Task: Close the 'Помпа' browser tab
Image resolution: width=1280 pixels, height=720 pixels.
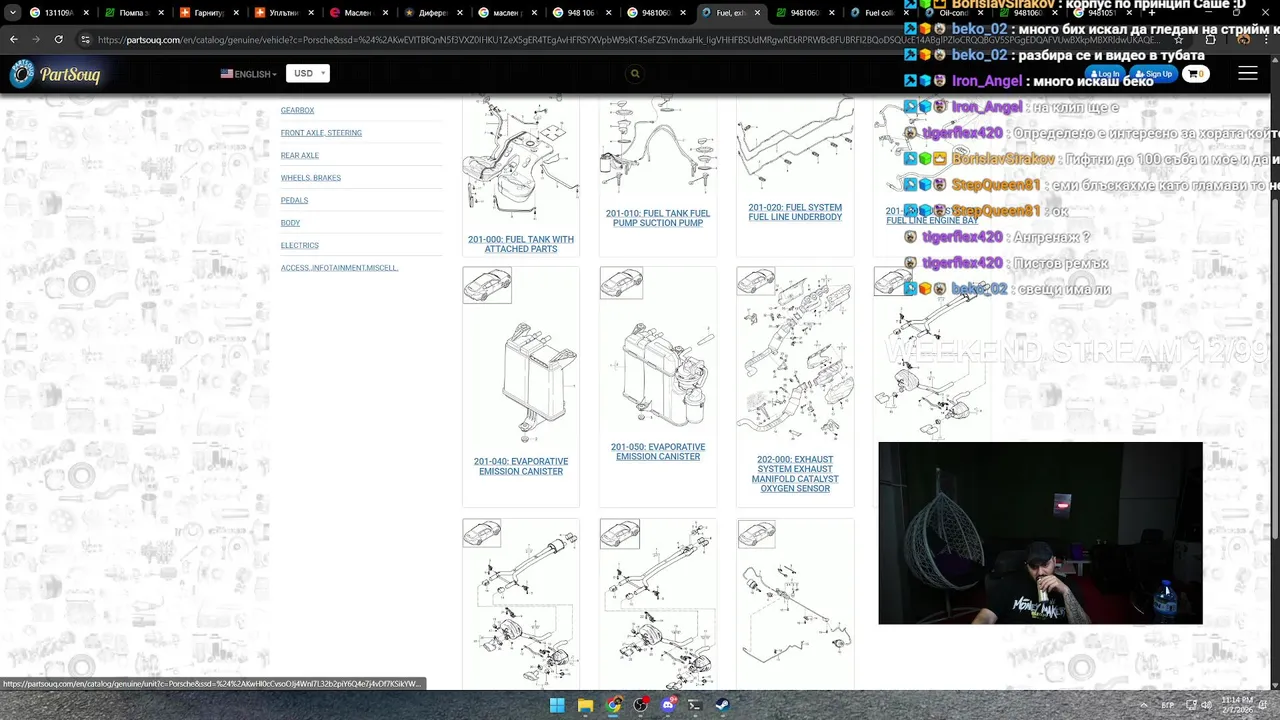Action: click(x=161, y=13)
